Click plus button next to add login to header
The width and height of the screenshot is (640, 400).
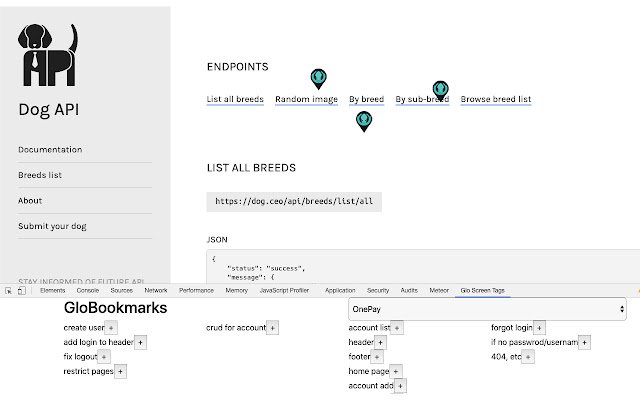pos(140,342)
